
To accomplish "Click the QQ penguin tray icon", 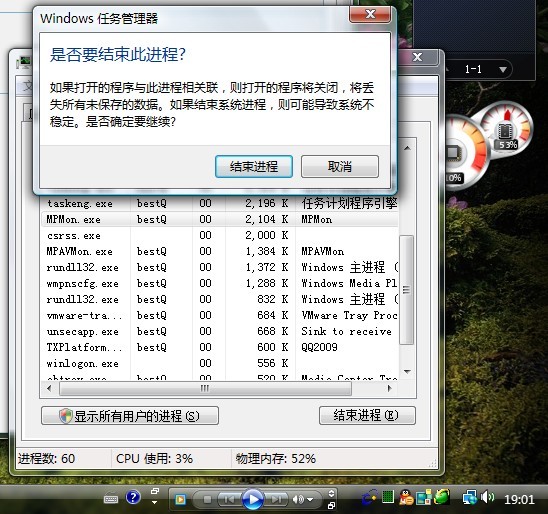I will (x=406, y=498).
